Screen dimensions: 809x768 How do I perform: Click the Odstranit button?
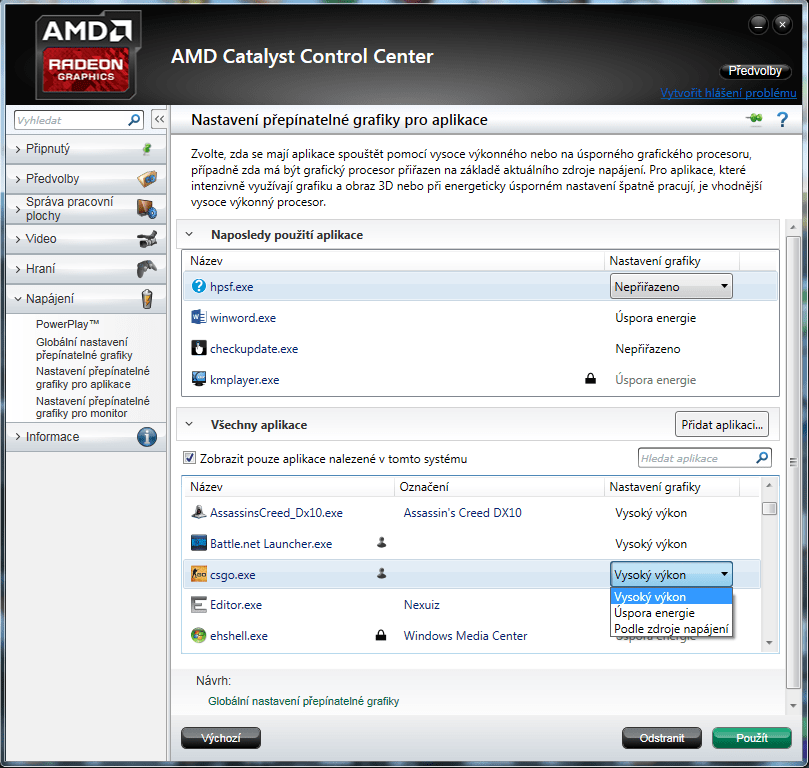coord(661,738)
